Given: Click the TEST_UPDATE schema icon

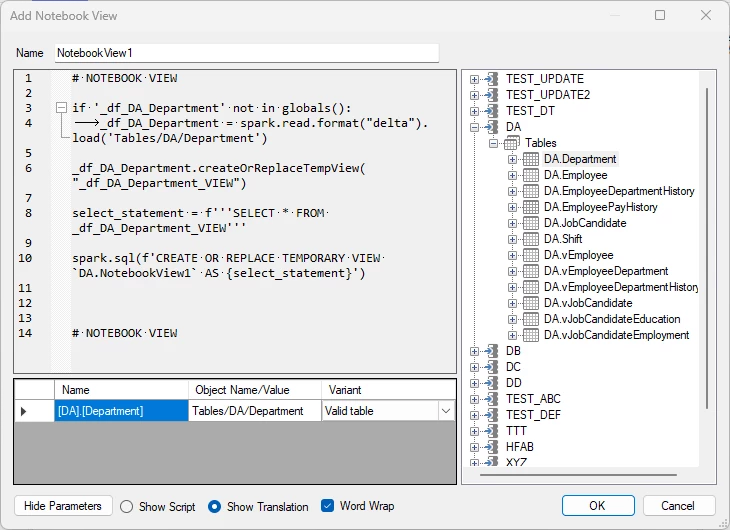Looking at the screenshot, I should click(x=491, y=79).
